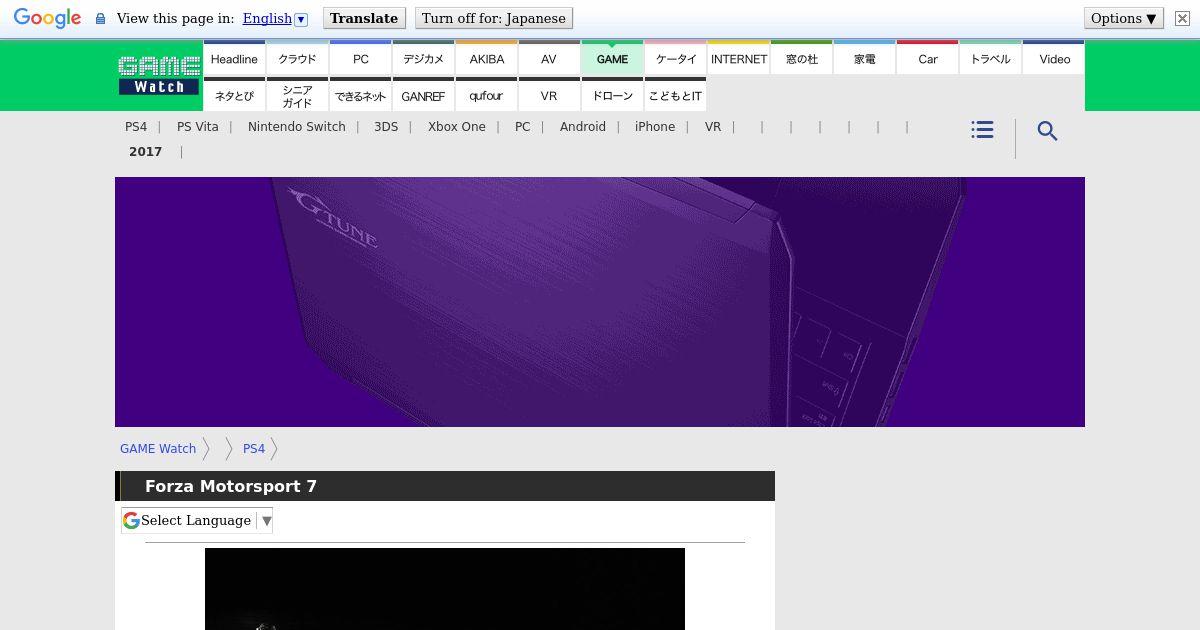
Task: Open the 家電 tab
Action: (864, 58)
